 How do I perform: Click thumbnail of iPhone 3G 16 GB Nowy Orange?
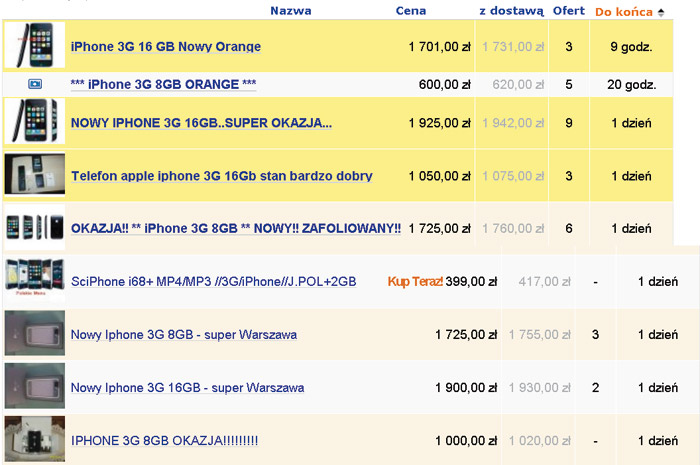pyautogui.click(x=35, y=46)
